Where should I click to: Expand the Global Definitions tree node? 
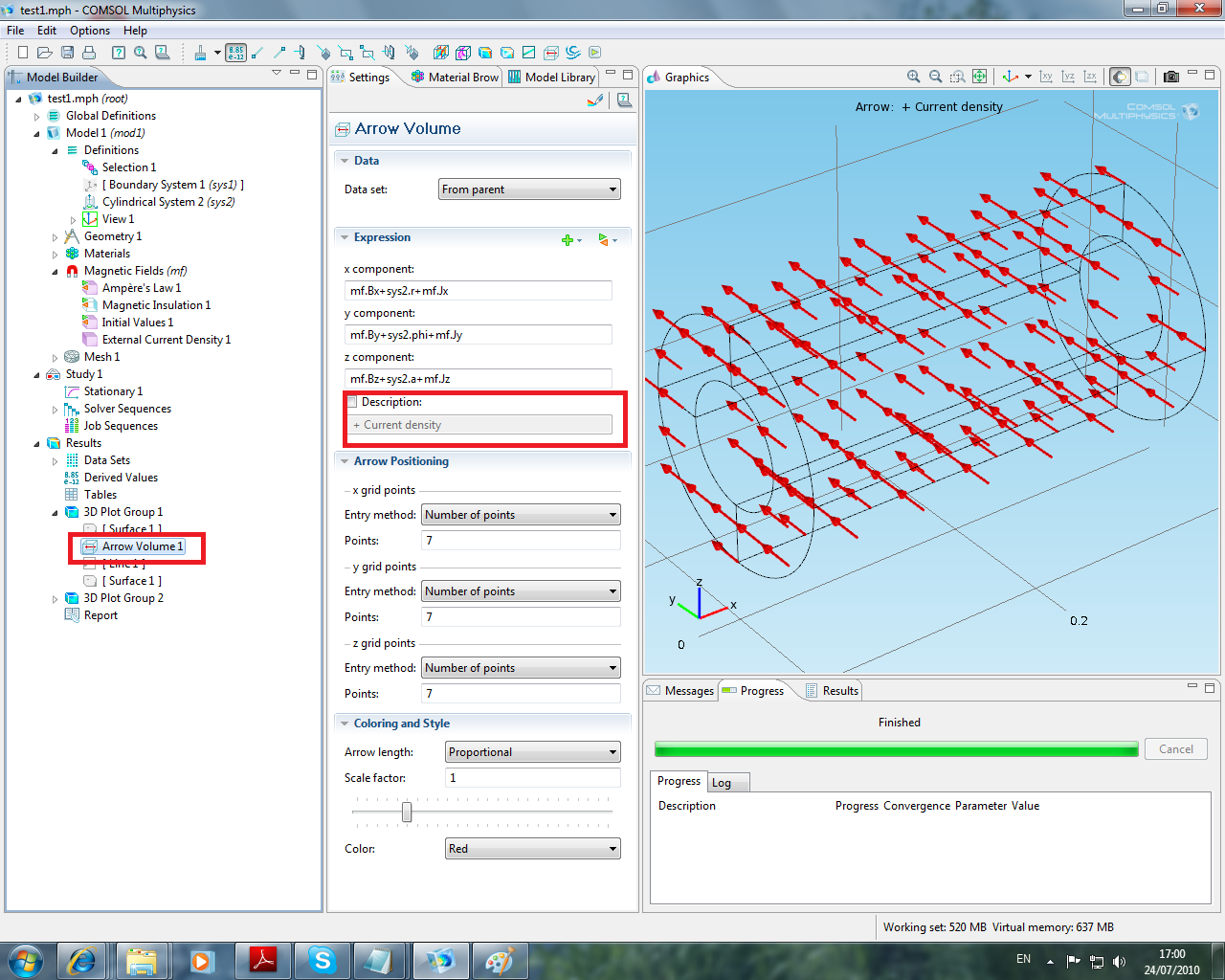(x=37, y=117)
